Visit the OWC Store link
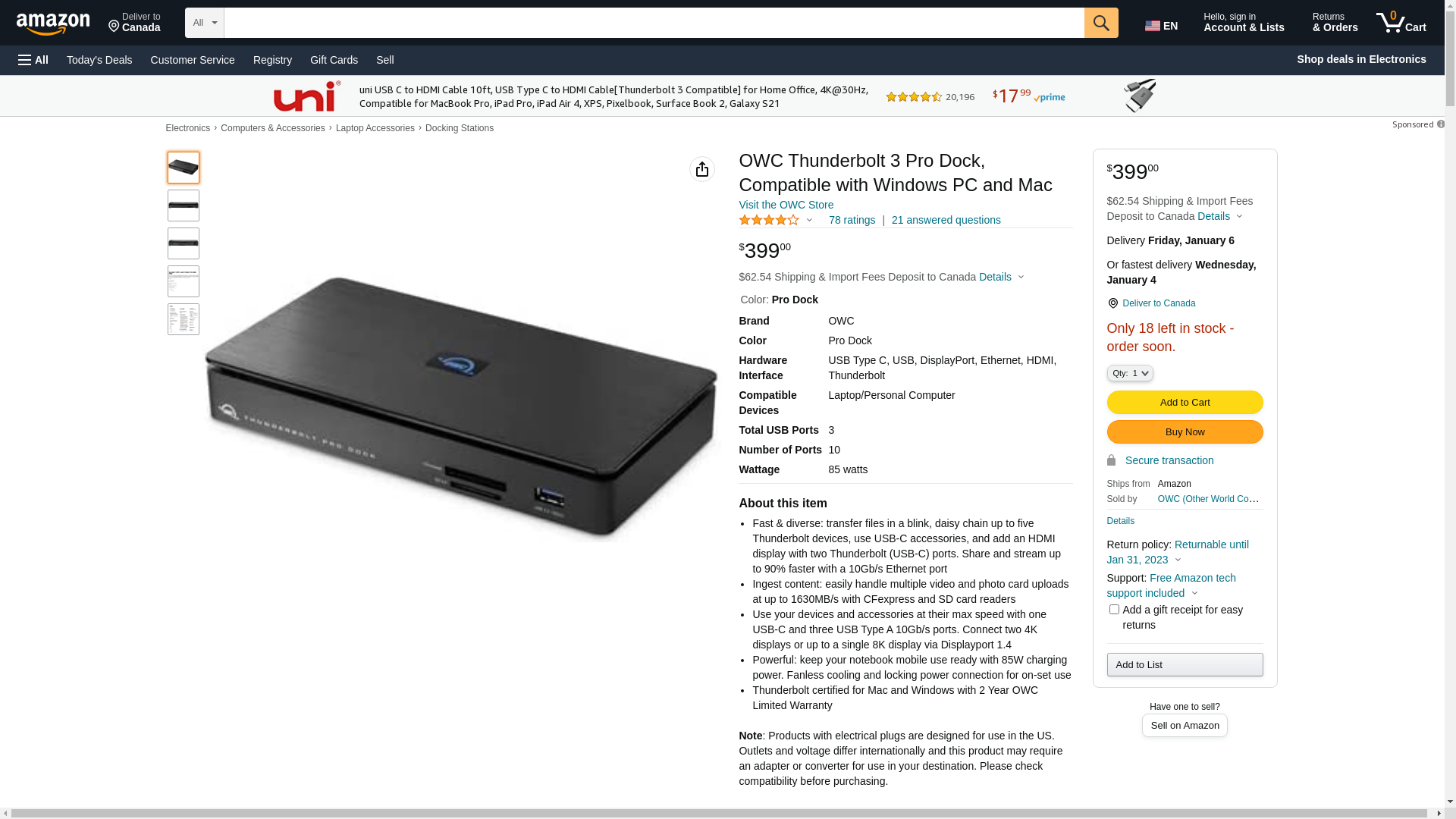Image resolution: width=1456 pixels, height=819 pixels. [786, 205]
